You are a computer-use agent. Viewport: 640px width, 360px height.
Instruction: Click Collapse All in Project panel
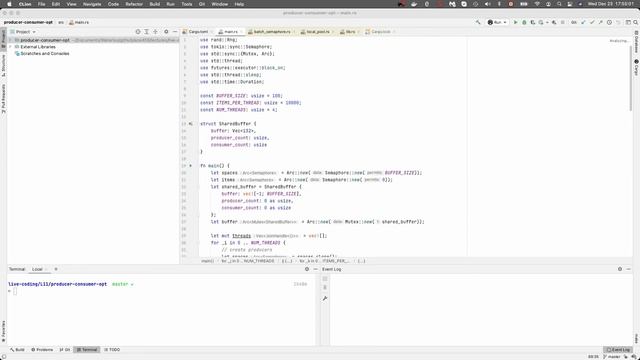(155, 31)
